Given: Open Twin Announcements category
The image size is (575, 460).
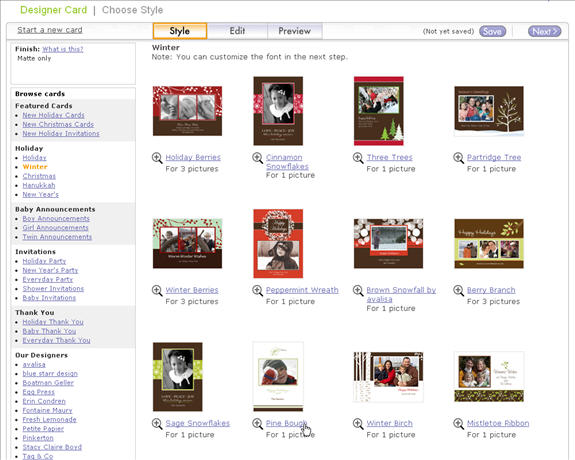Looking at the screenshot, I should point(57,237).
